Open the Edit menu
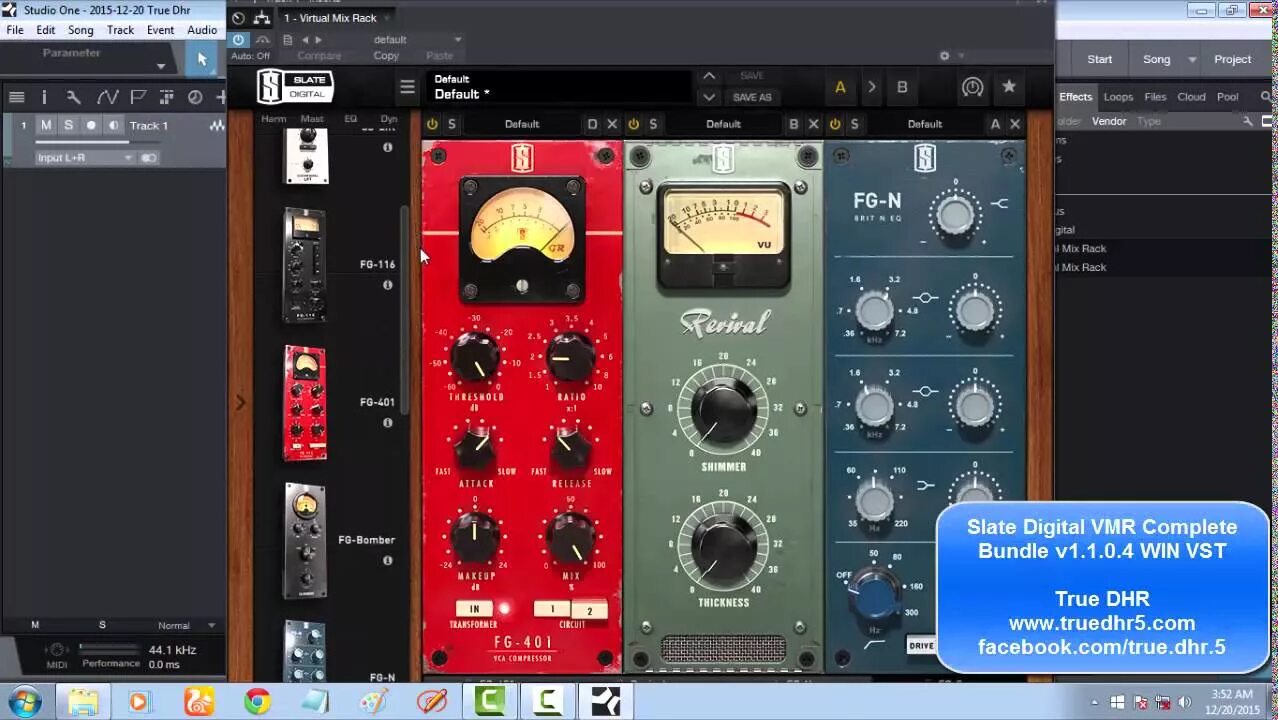This screenshot has width=1278, height=720. click(x=46, y=30)
